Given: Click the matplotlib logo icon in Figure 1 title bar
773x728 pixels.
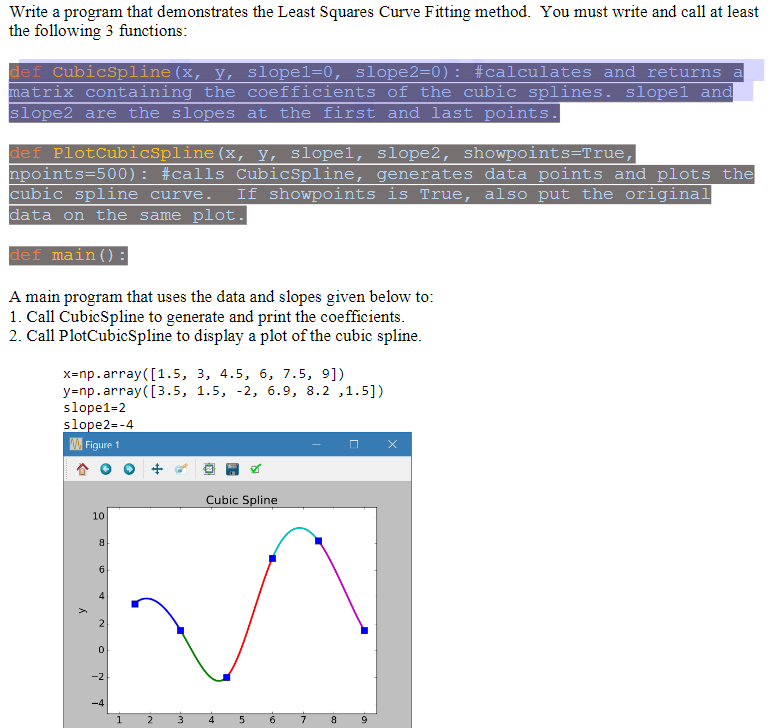Looking at the screenshot, I should click(x=75, y=444).
